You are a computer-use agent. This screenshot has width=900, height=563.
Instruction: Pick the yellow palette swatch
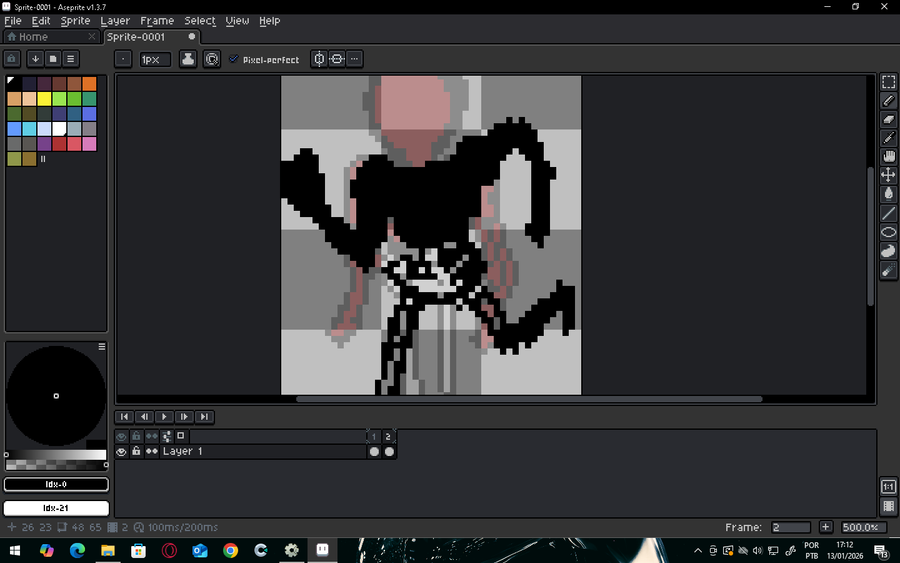(x=44, y=99)
